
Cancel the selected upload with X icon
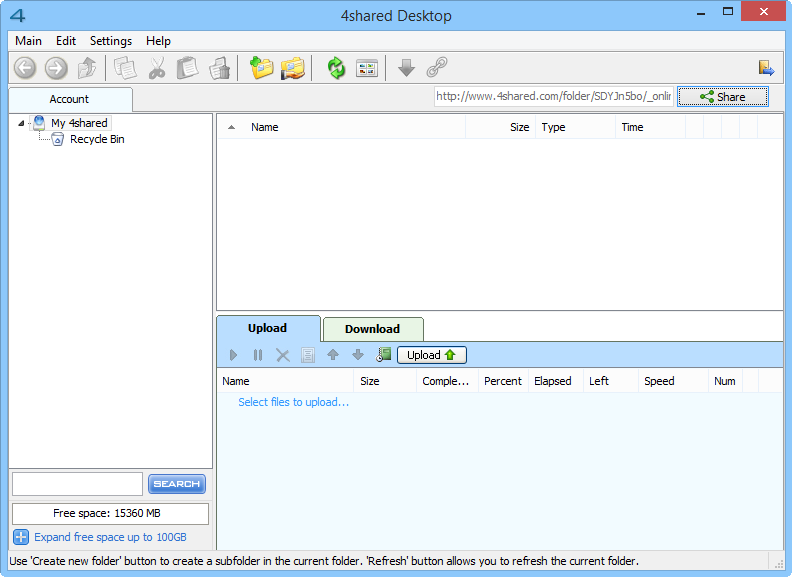point(283,355)
